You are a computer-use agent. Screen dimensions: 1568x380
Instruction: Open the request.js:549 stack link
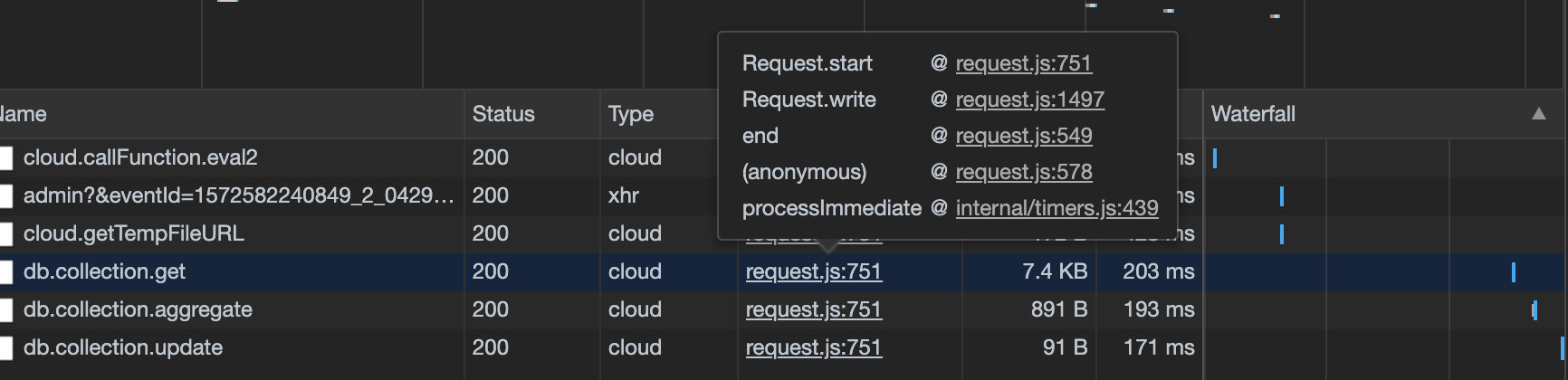coord(1024,136)
